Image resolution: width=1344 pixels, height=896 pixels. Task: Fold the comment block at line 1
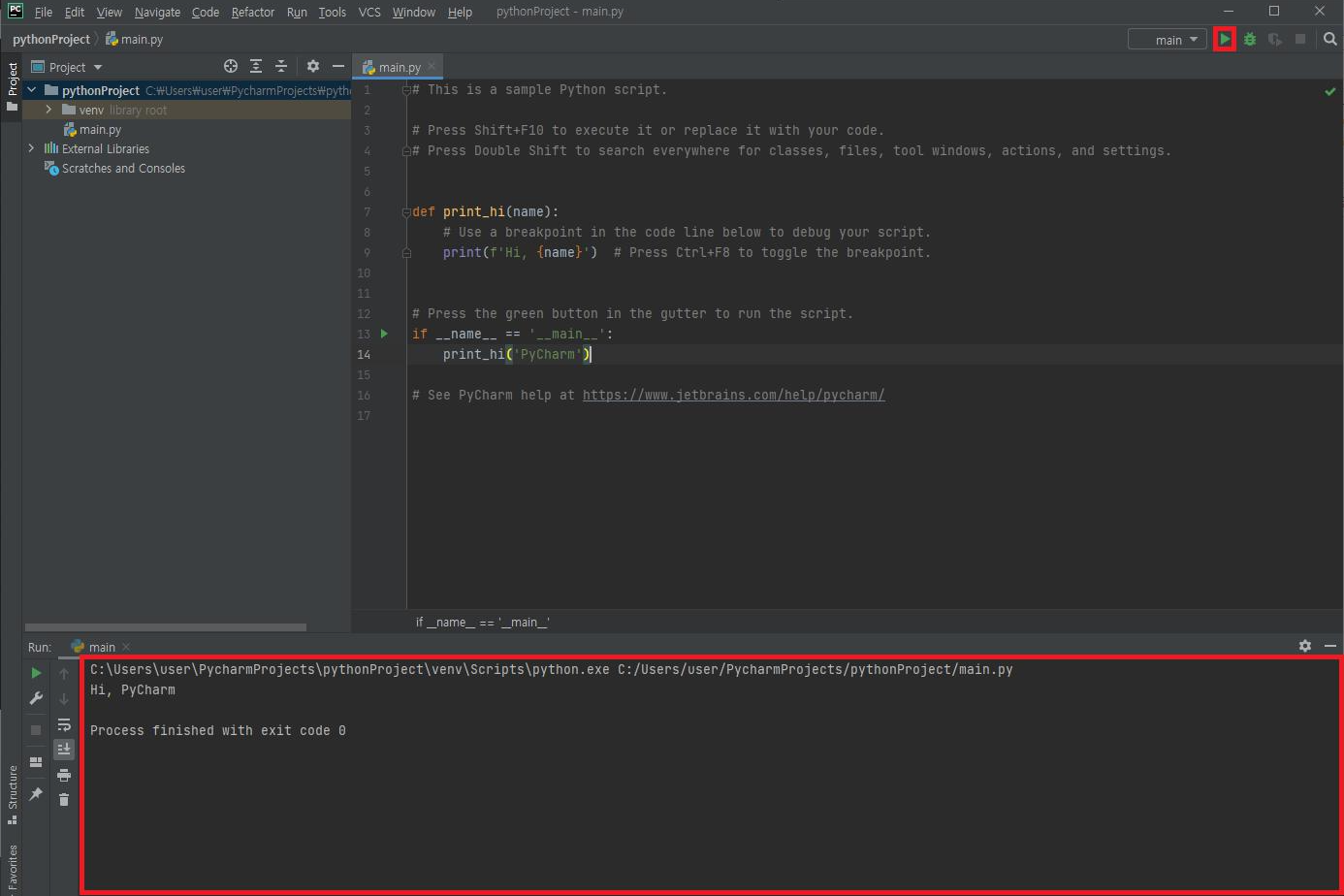407,90
